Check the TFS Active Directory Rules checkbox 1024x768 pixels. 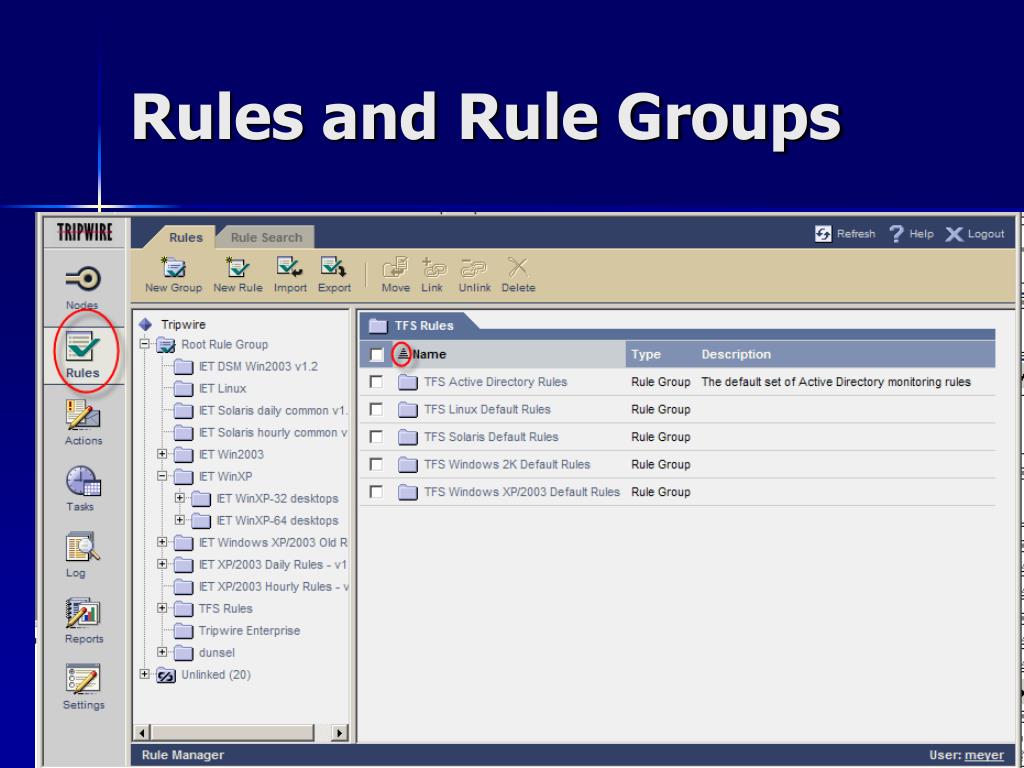click(x=376, y=381)
